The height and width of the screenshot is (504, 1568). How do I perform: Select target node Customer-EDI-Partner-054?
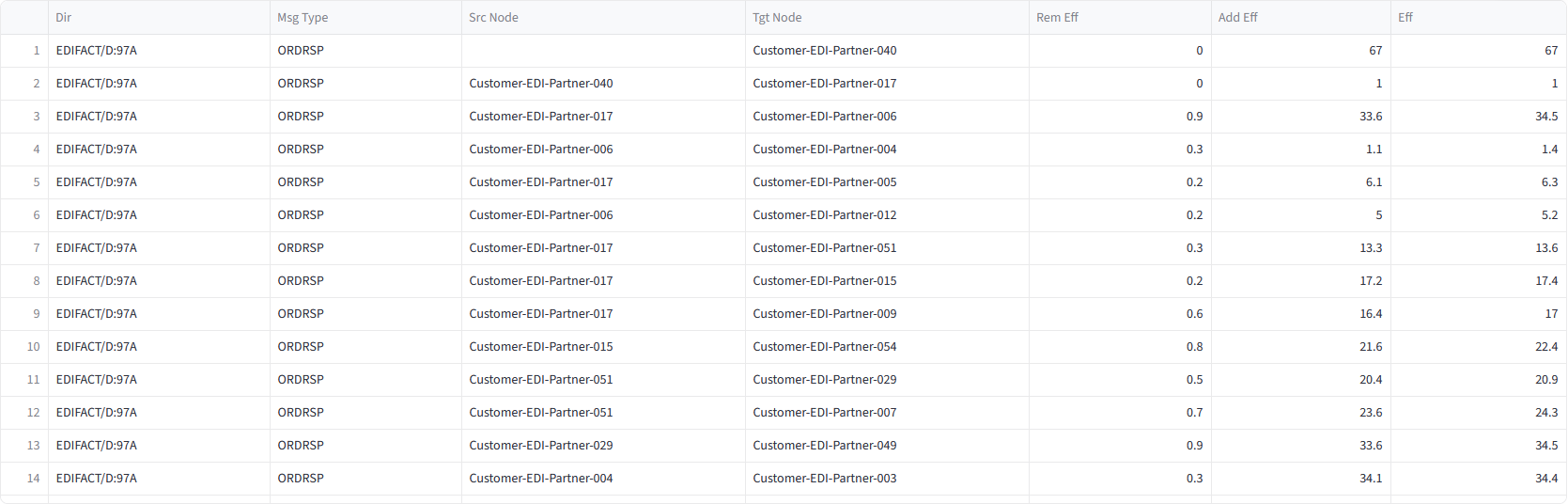(824, 347)
